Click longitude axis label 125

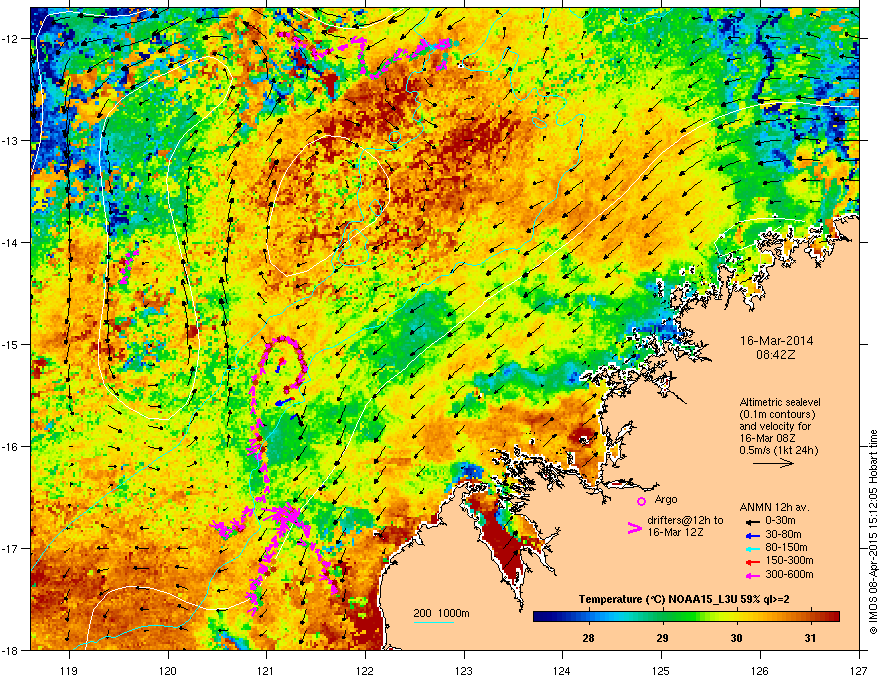pyautogui.click(x=662, y=670)
